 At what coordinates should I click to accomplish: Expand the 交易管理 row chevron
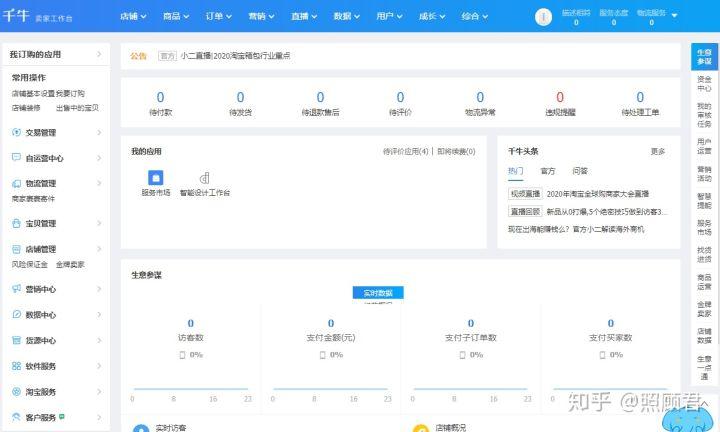[99, 132]
